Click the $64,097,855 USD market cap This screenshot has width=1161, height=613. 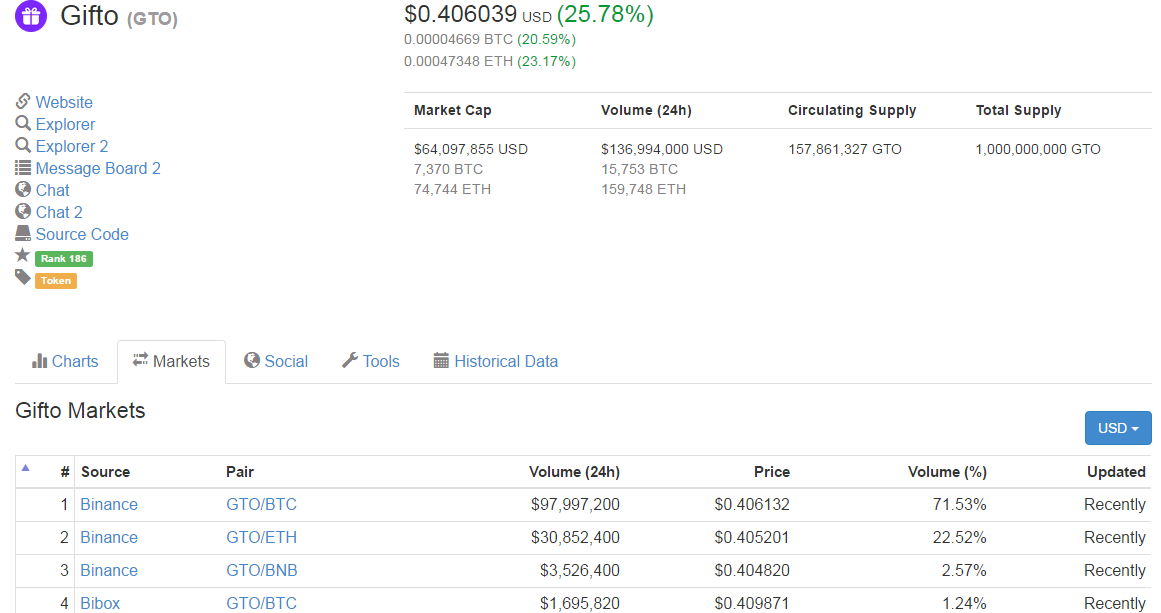(471, 149)
